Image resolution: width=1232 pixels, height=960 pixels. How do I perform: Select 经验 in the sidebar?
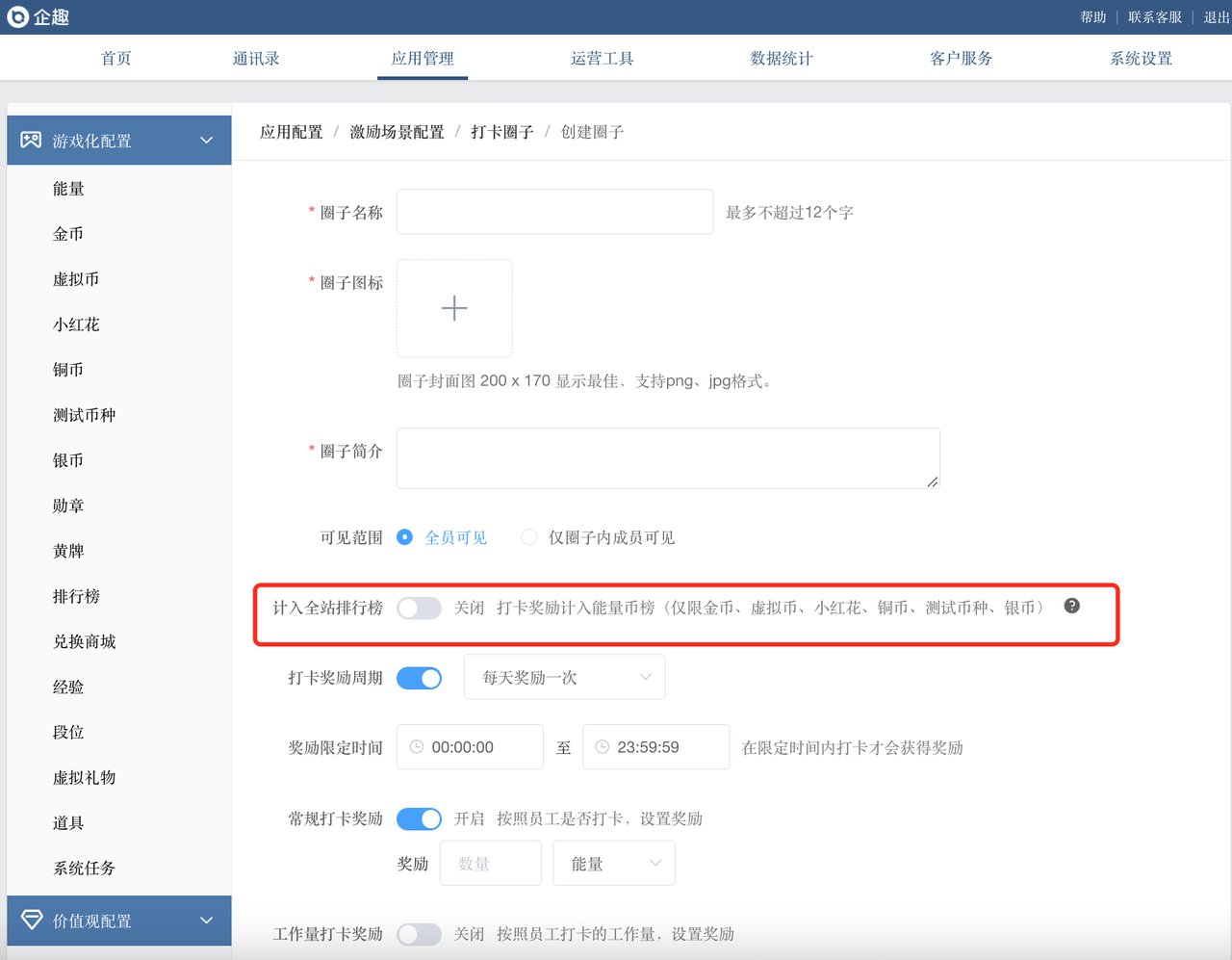(68, 687)
